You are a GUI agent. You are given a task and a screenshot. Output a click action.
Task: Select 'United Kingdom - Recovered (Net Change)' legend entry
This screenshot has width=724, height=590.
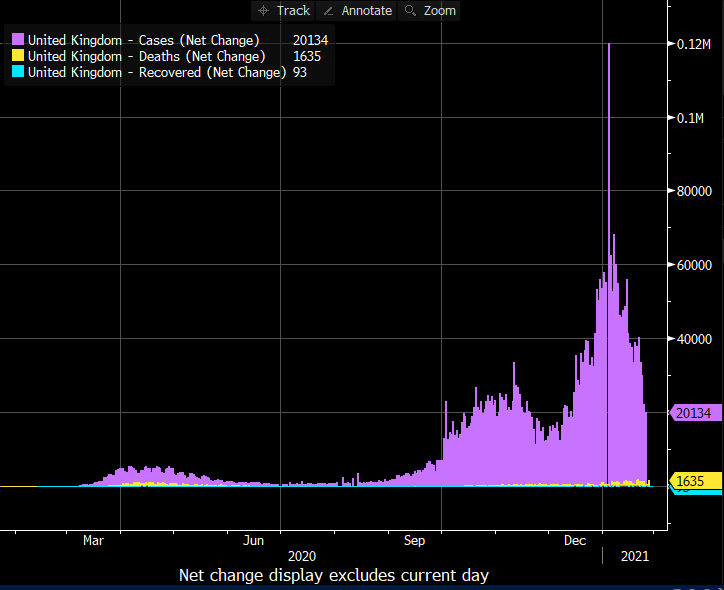[157, 72]
